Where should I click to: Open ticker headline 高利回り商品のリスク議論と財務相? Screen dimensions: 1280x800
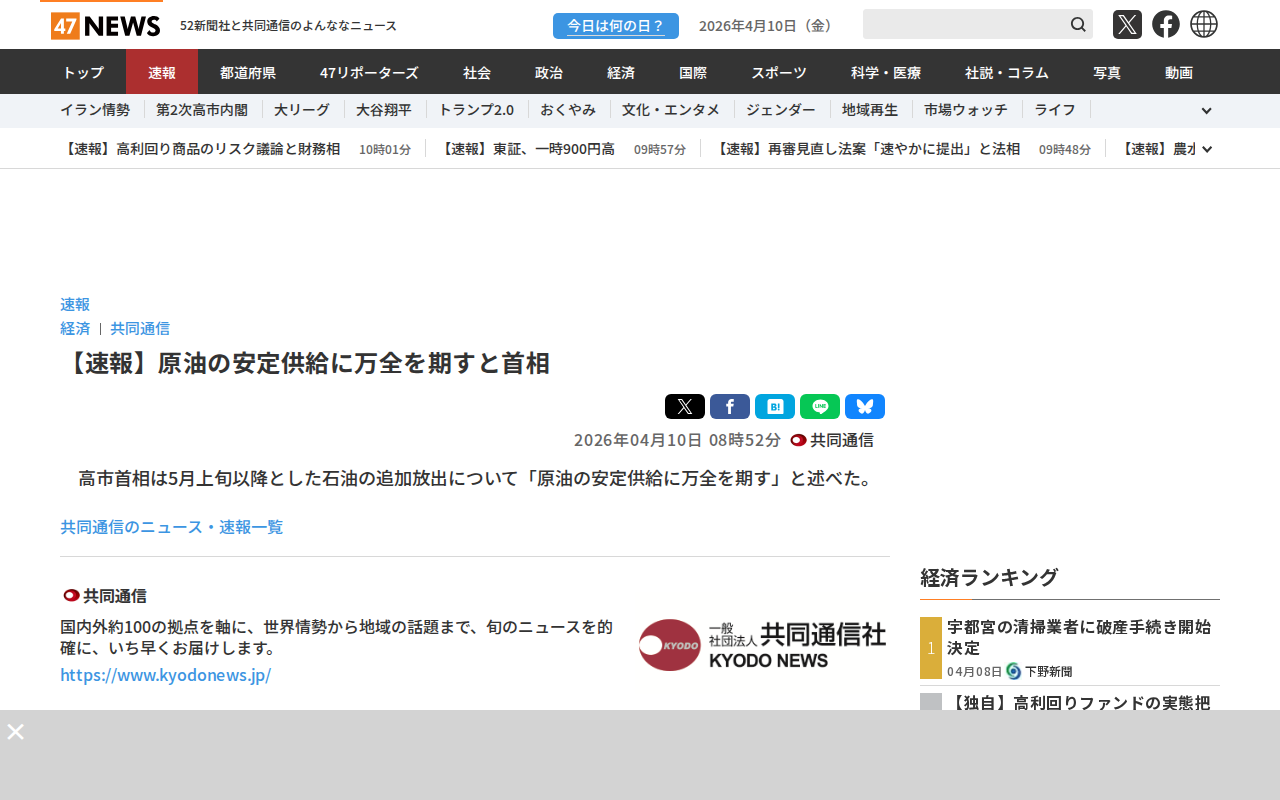(200, 149)
